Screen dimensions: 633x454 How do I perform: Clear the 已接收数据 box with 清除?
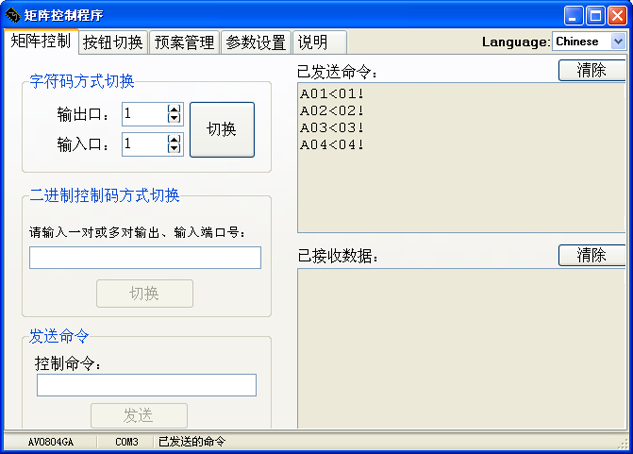pos(591,255)
